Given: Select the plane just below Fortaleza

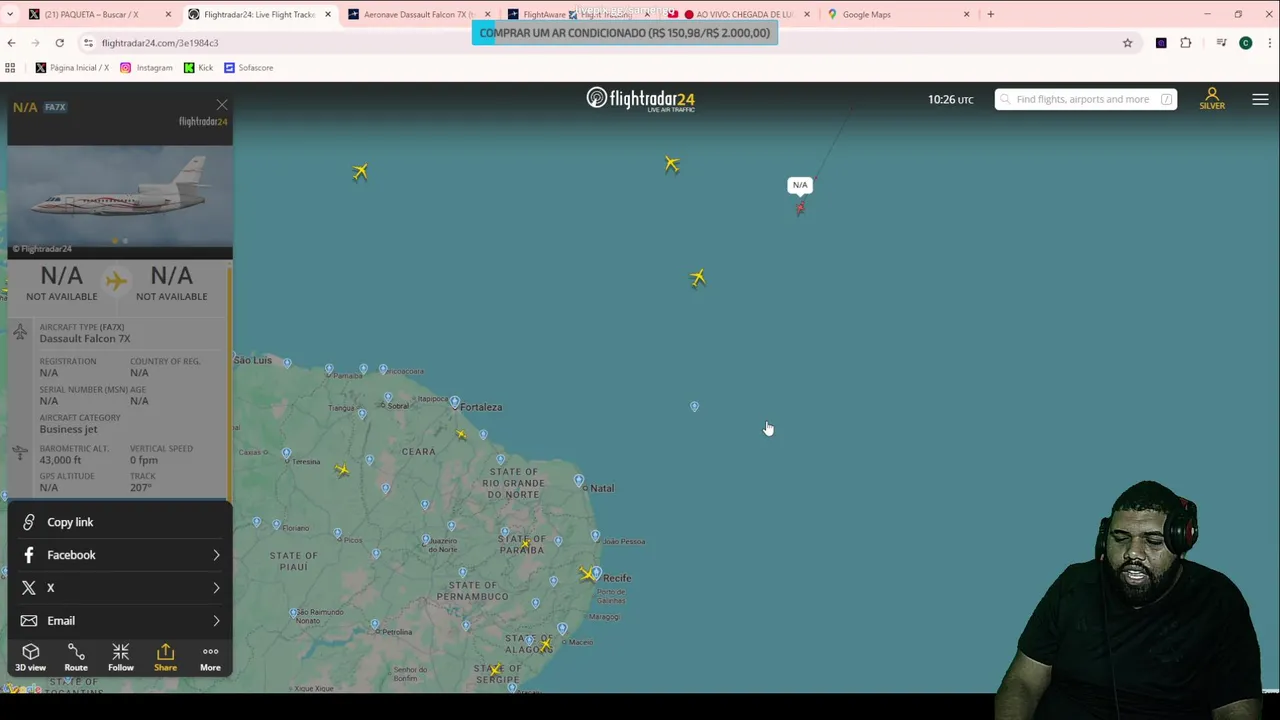Looking at the screenshot, I should pyautogui.click(x=461, y=434).
